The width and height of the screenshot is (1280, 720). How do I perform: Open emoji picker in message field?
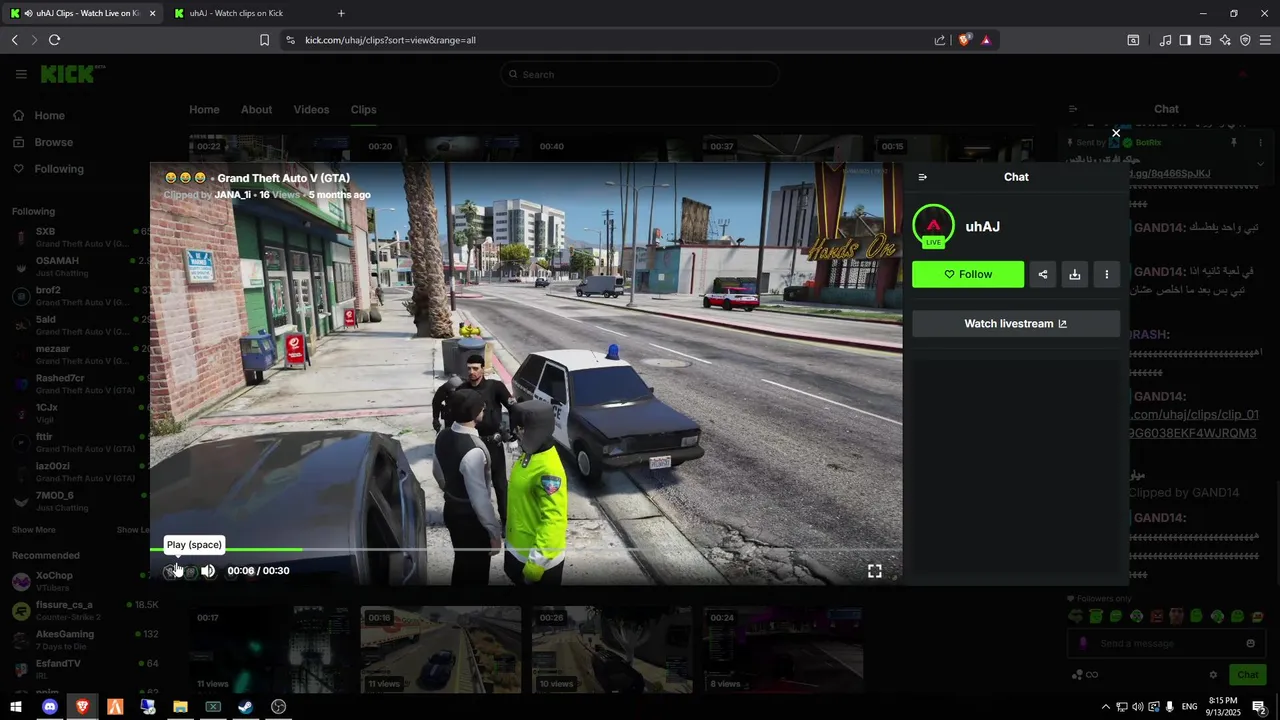point(1250,644)
